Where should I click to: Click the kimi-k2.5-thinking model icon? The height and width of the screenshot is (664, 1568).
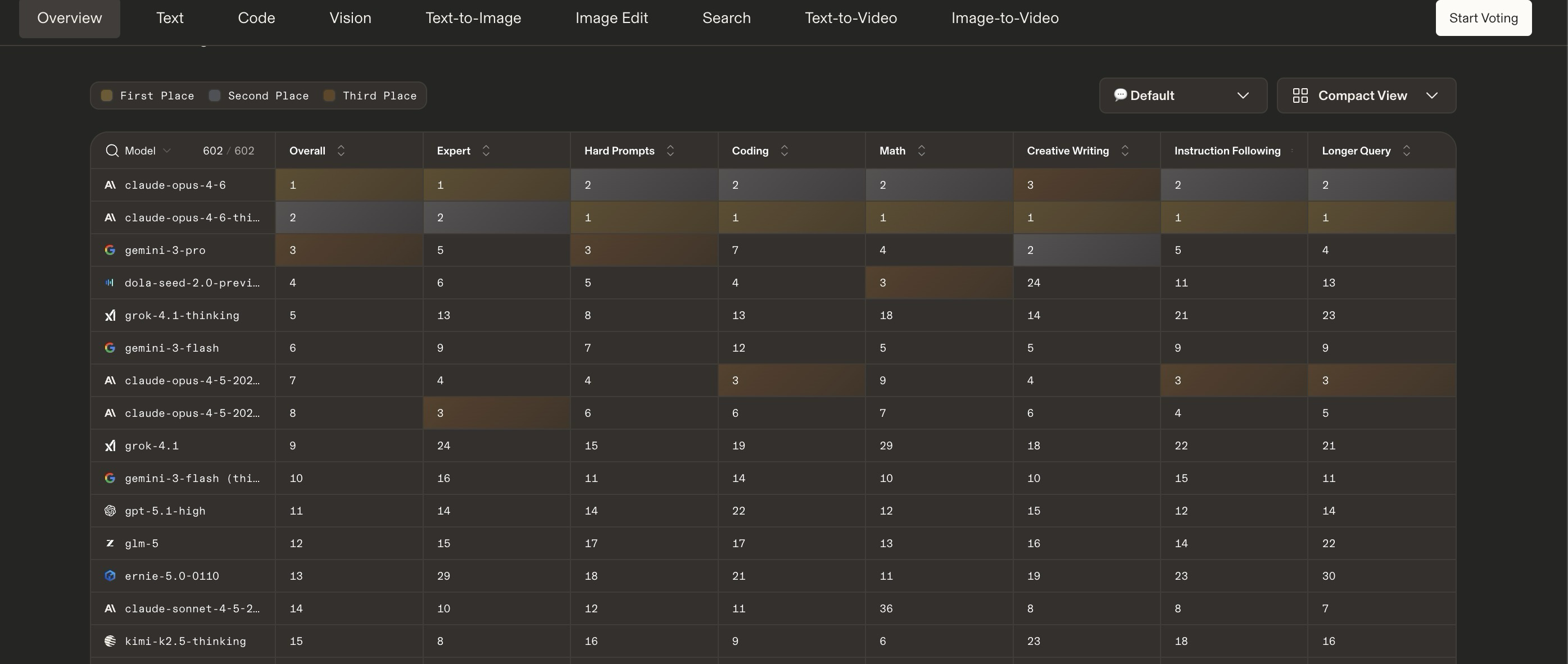110,641
